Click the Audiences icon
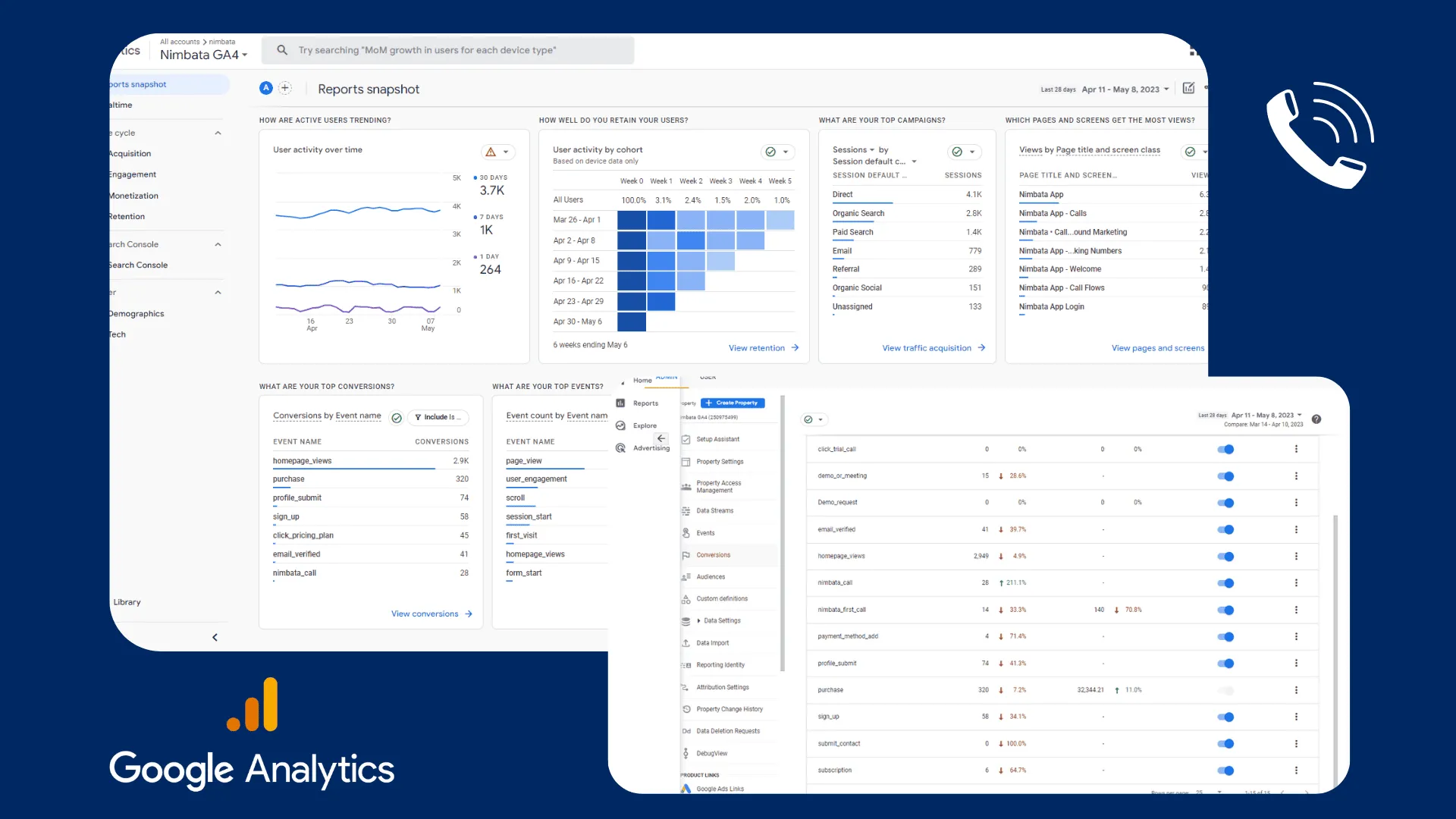This screenshot has height=819, width=1456. coord(686,577)
